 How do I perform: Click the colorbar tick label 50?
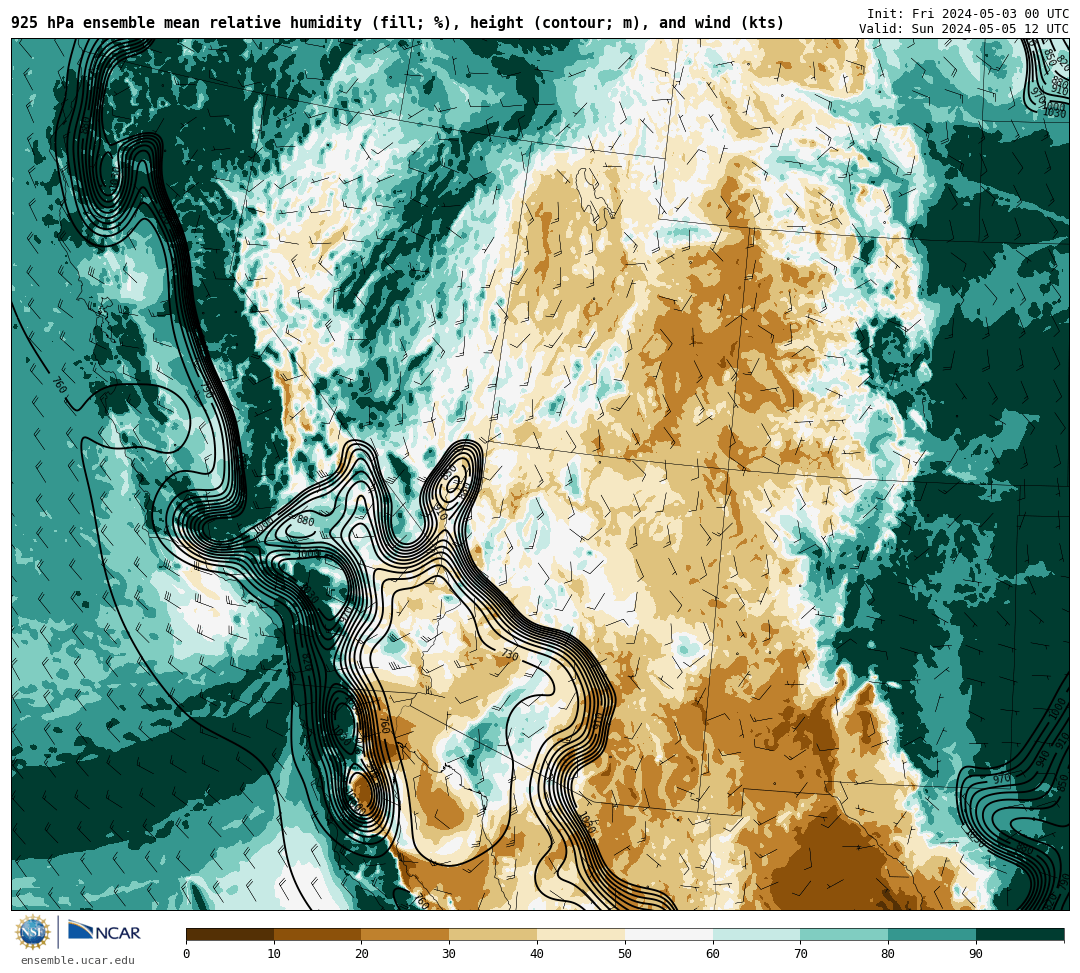[x=625, y=954]
